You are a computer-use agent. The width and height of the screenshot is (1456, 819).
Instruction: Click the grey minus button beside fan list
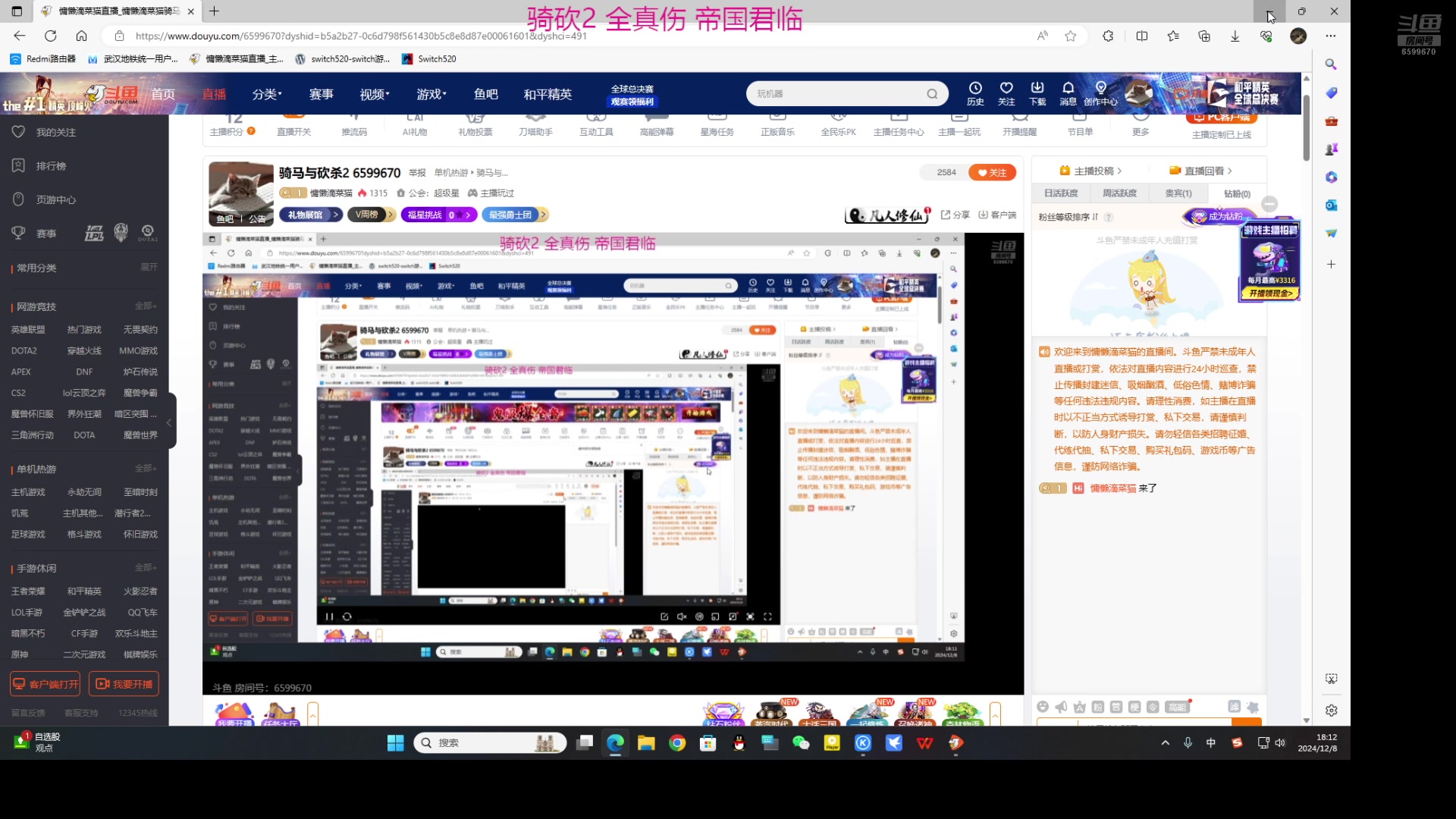coord(1269,204)
